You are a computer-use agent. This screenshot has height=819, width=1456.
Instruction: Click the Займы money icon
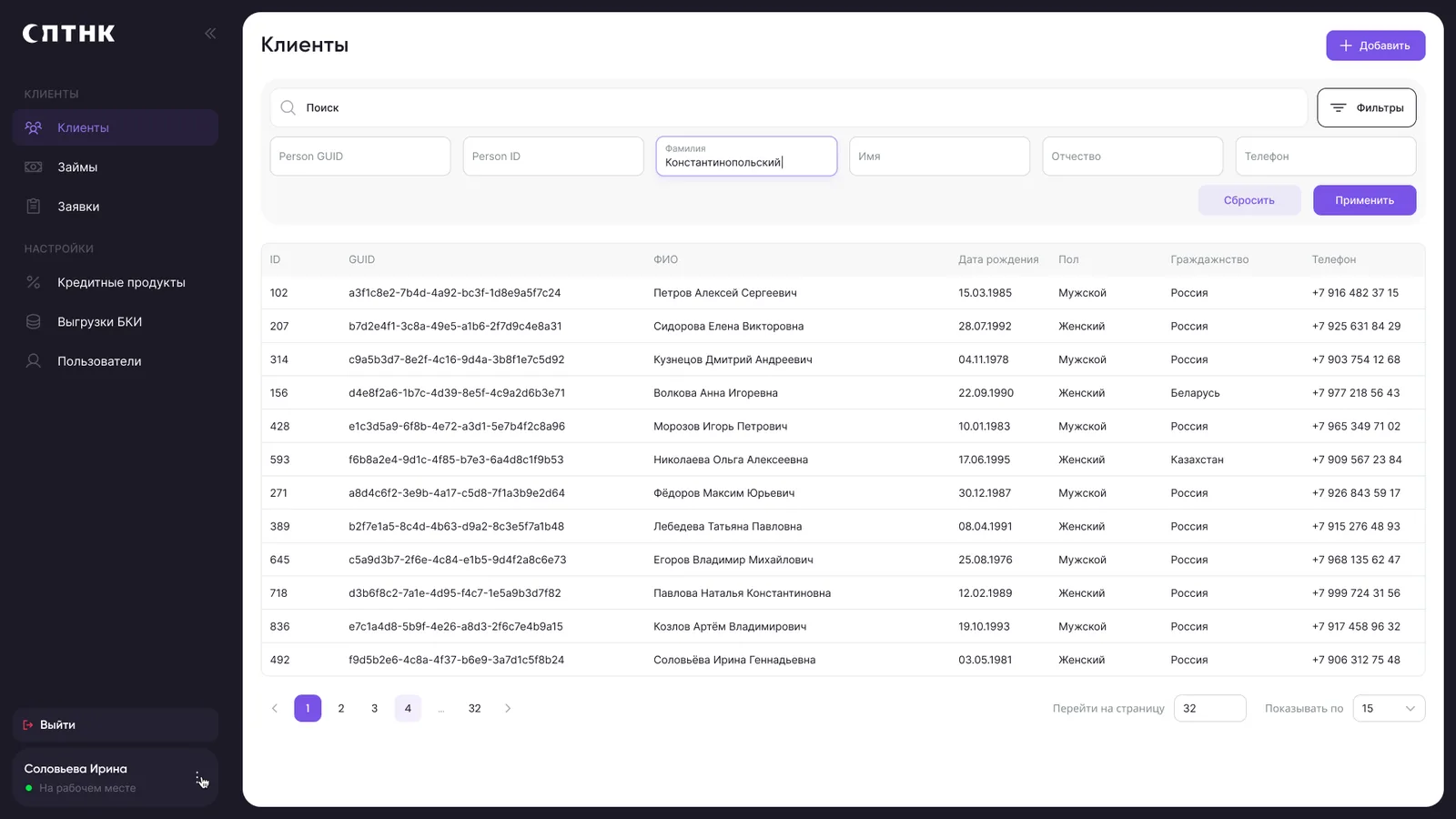click(34, 167)
